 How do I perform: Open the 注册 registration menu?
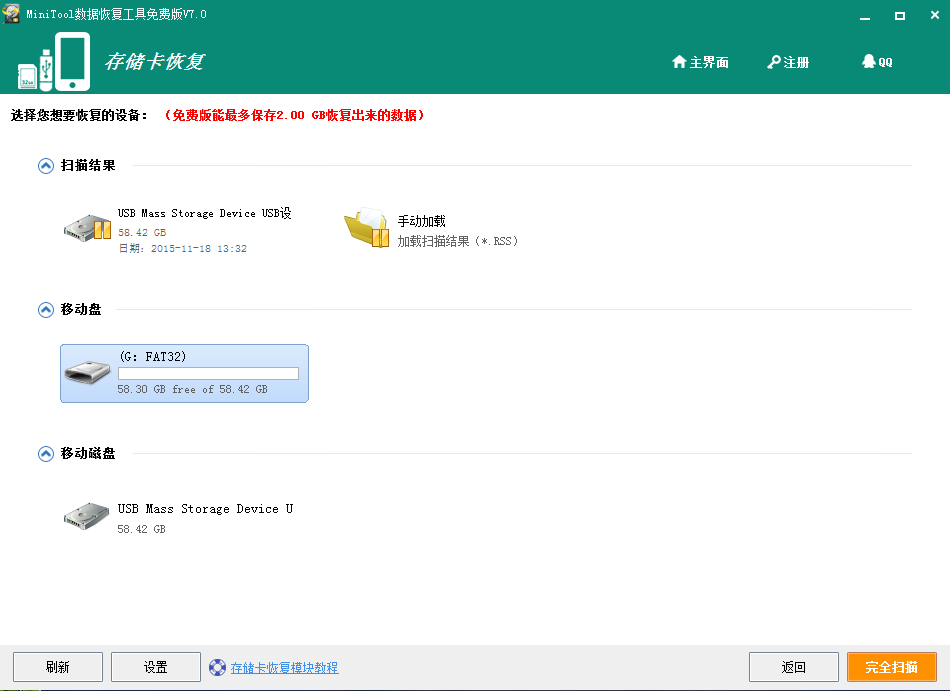point(788,62)
